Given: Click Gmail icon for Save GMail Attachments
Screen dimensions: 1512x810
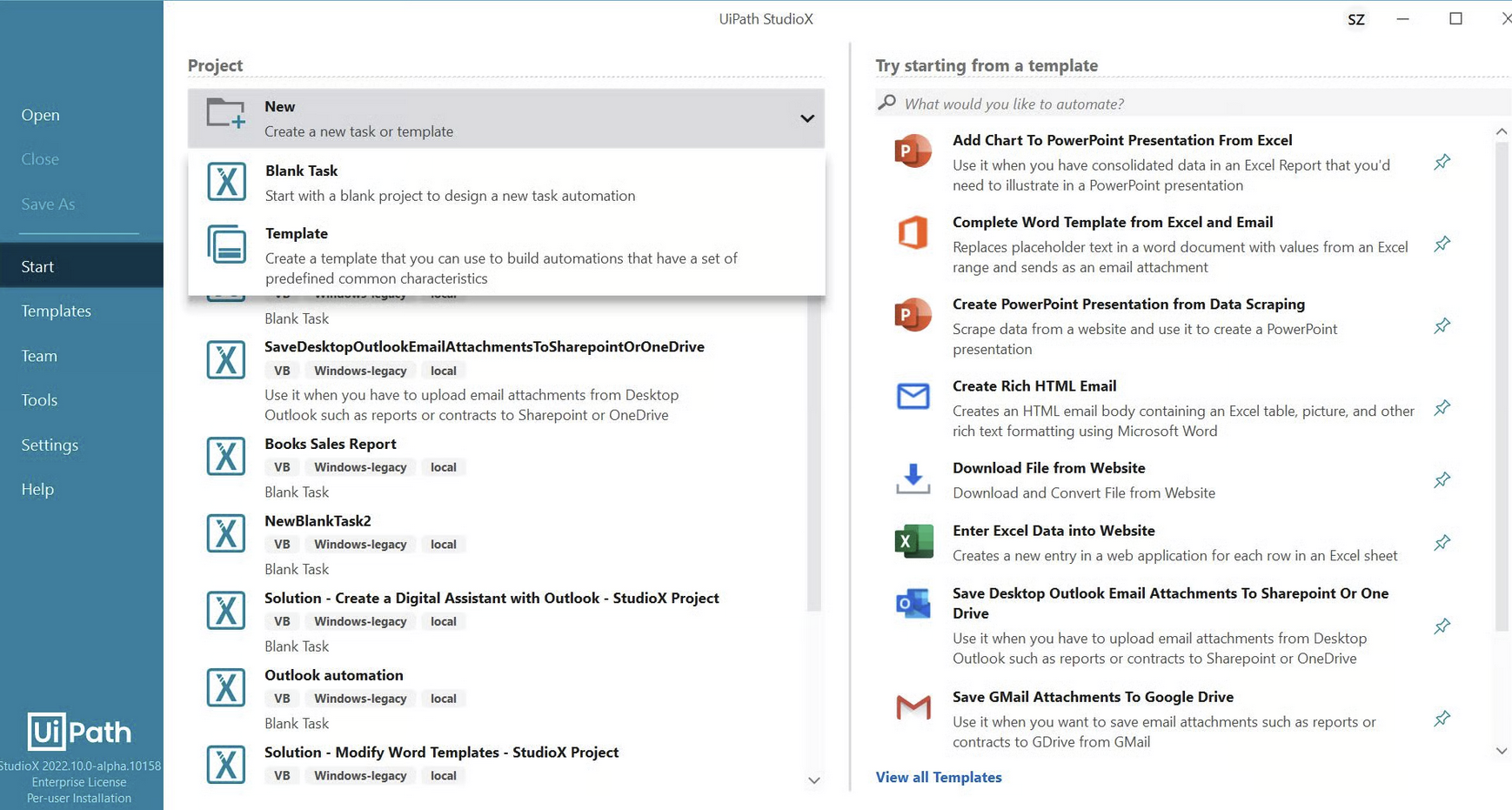Looking at the screenshot, I should [913, 707].
